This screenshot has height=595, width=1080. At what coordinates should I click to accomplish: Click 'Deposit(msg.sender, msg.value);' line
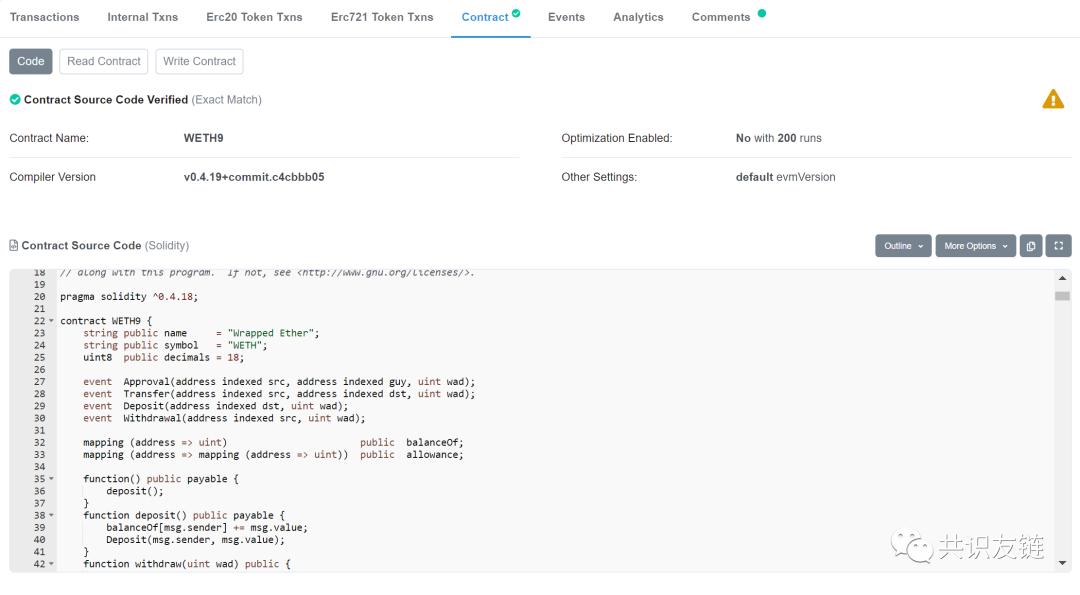(x=195, y=540)
